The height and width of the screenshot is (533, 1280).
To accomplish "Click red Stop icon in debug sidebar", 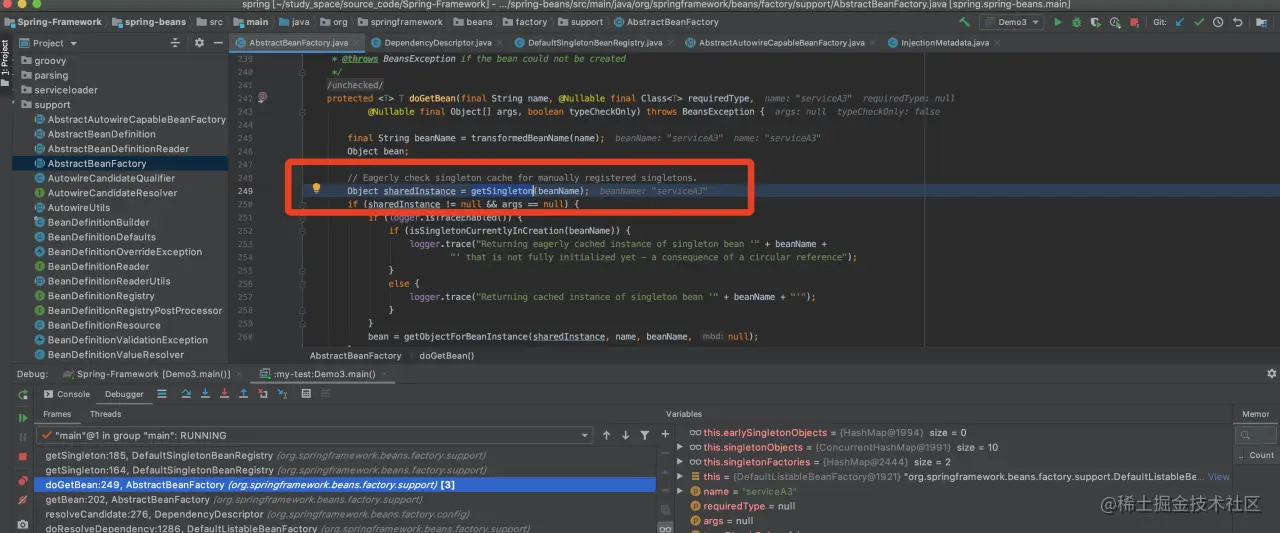I will 22,457.
